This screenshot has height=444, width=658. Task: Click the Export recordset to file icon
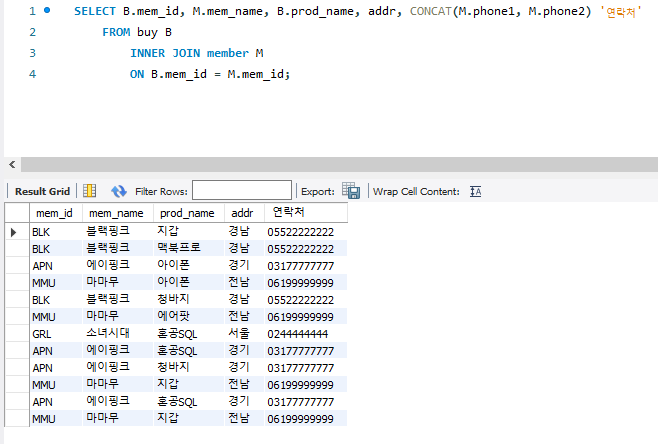tap(351, 191)
